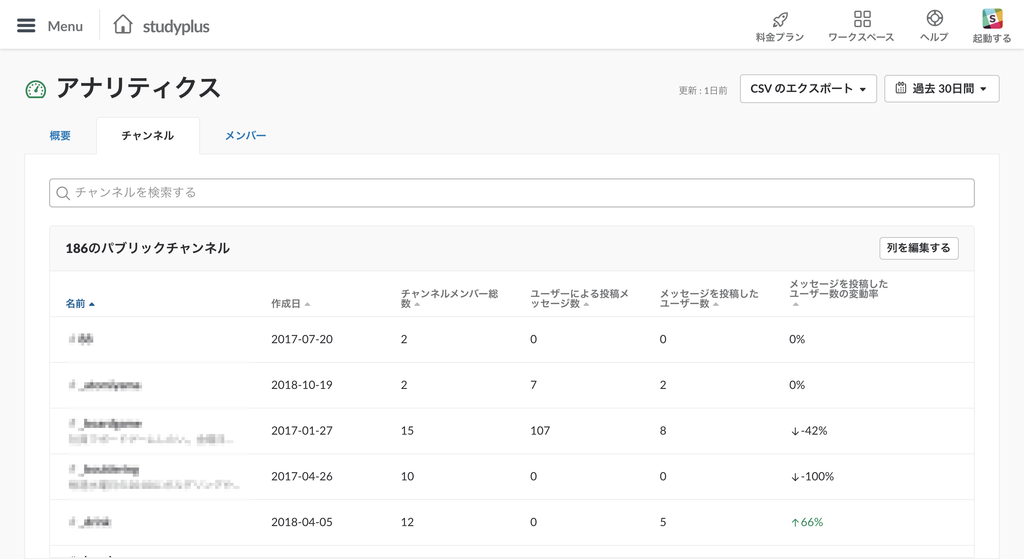Open 過去 30日間 date range dropdown

tap(942, 89)
